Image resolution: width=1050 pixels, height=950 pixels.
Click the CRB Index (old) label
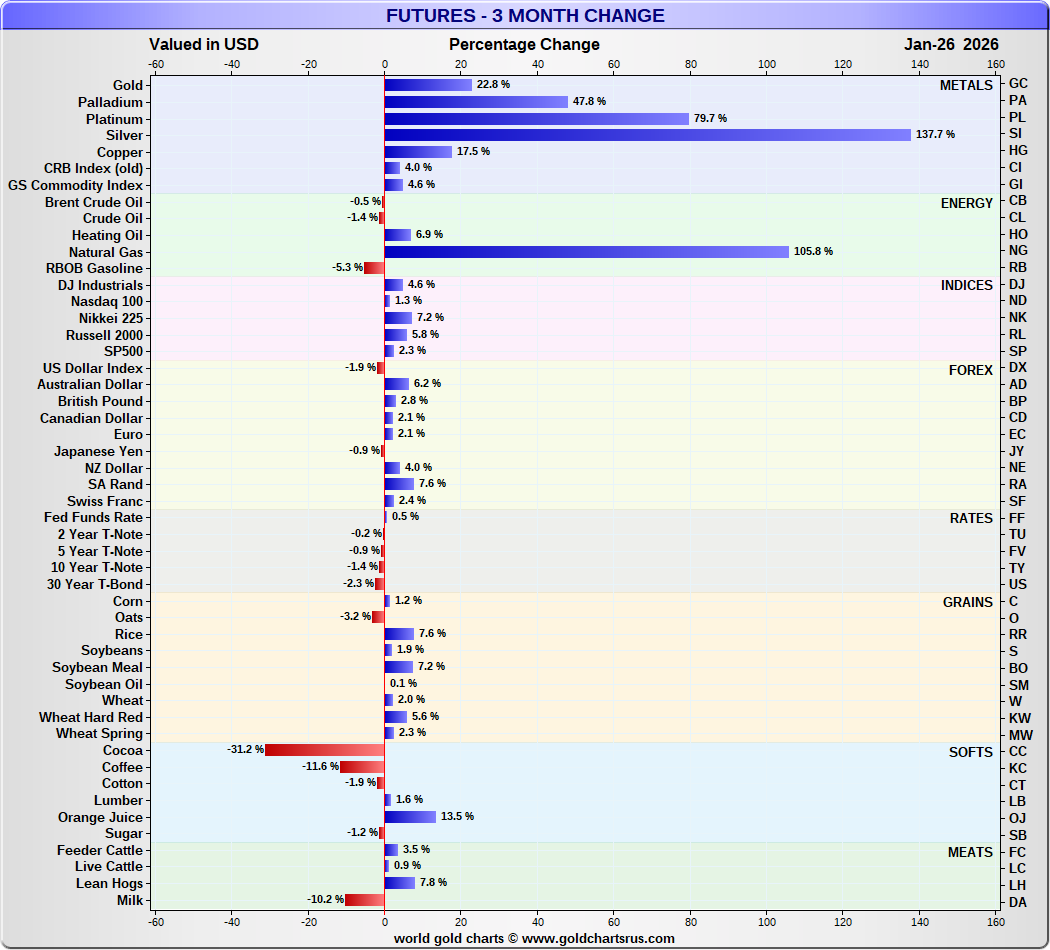click(93, 168)
